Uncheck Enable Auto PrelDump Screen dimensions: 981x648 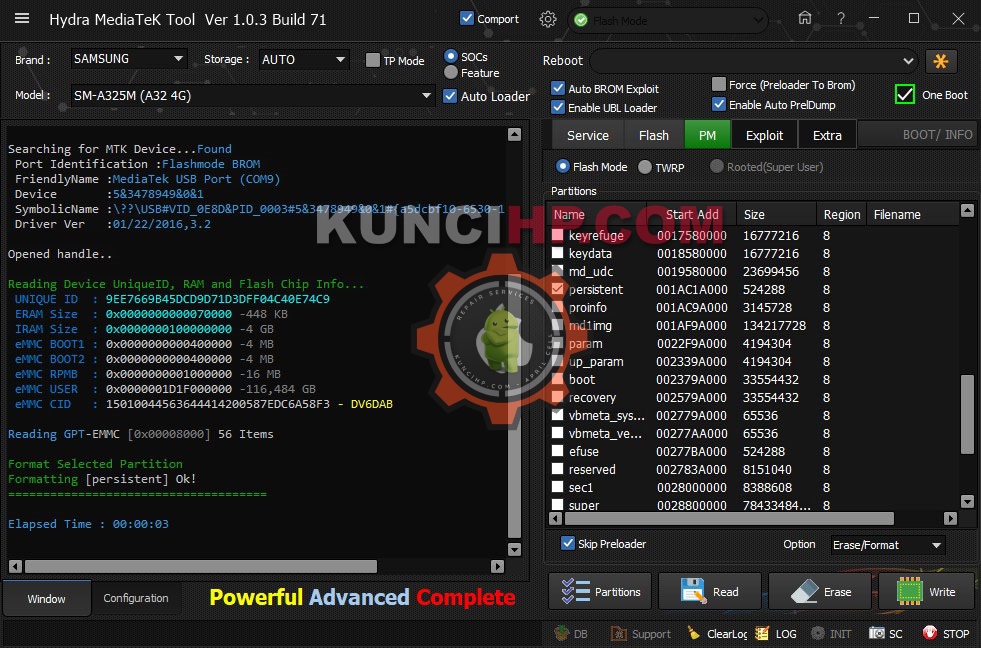719,104
